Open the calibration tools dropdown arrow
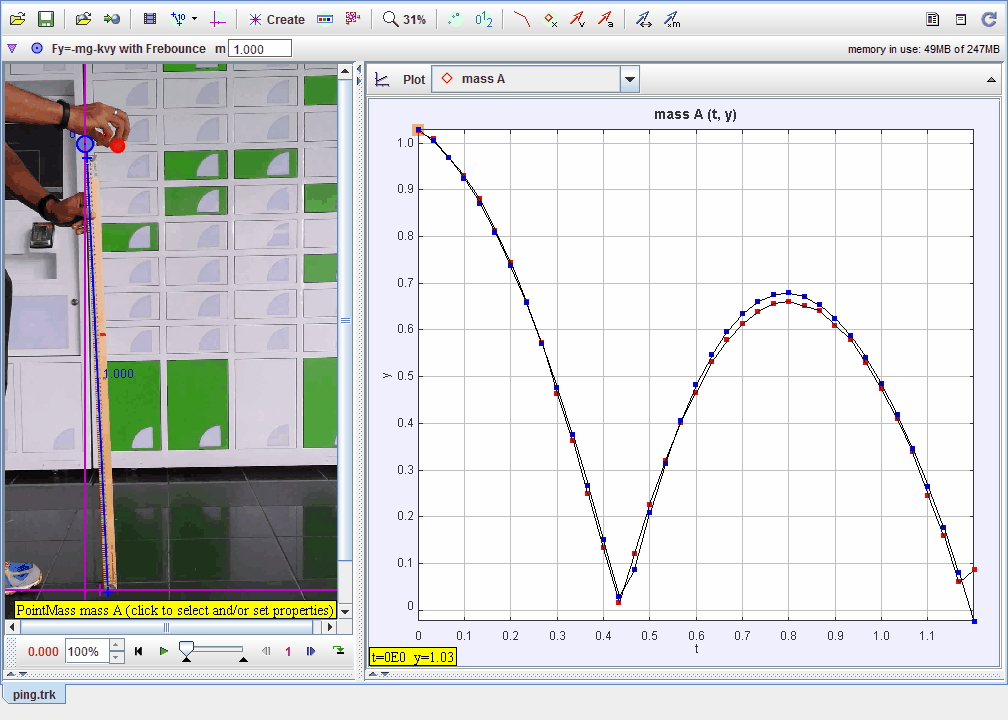 coord(194,19)
